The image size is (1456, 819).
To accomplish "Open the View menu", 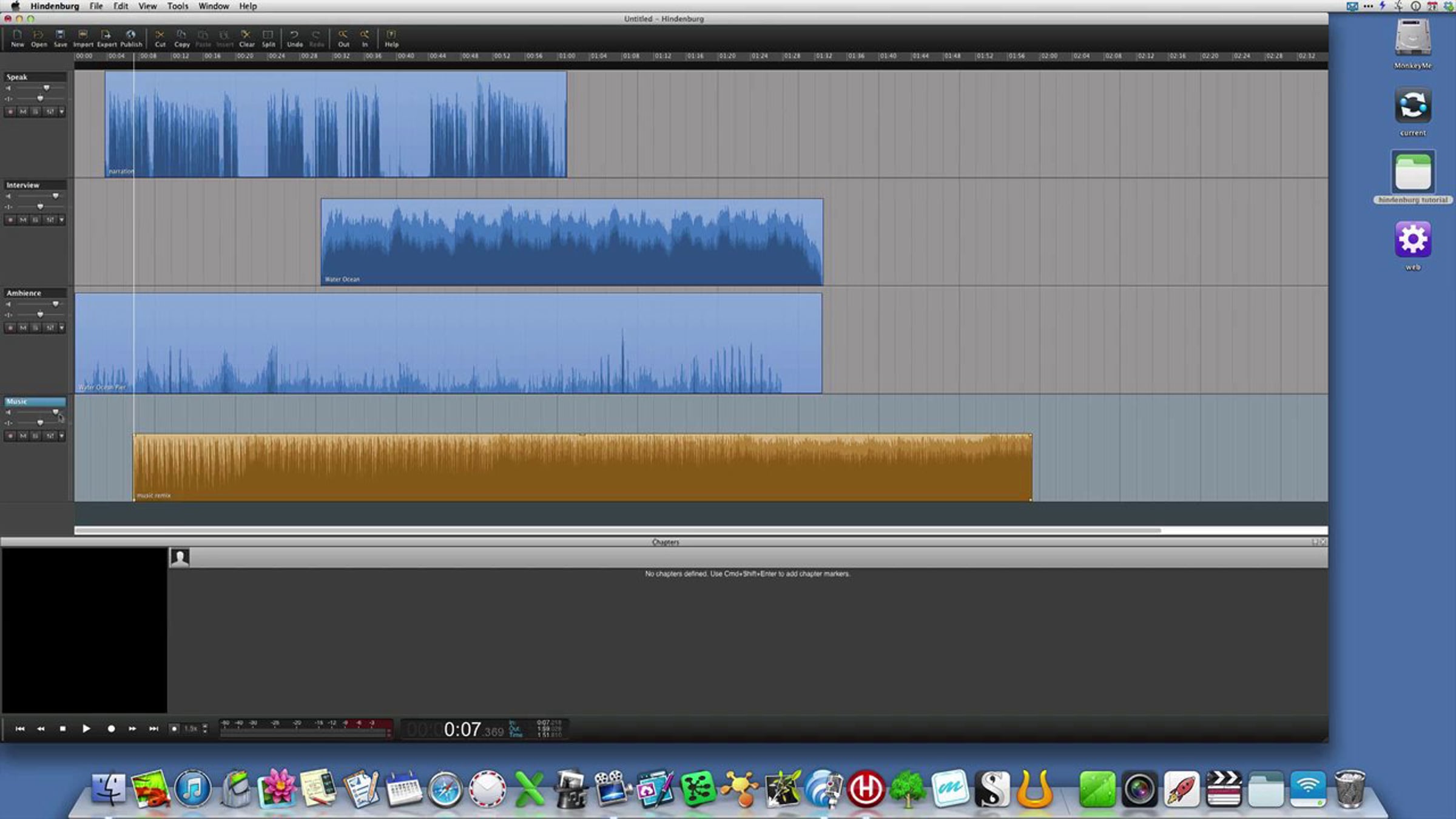I will pyautogui.click(x=147, y=6).
